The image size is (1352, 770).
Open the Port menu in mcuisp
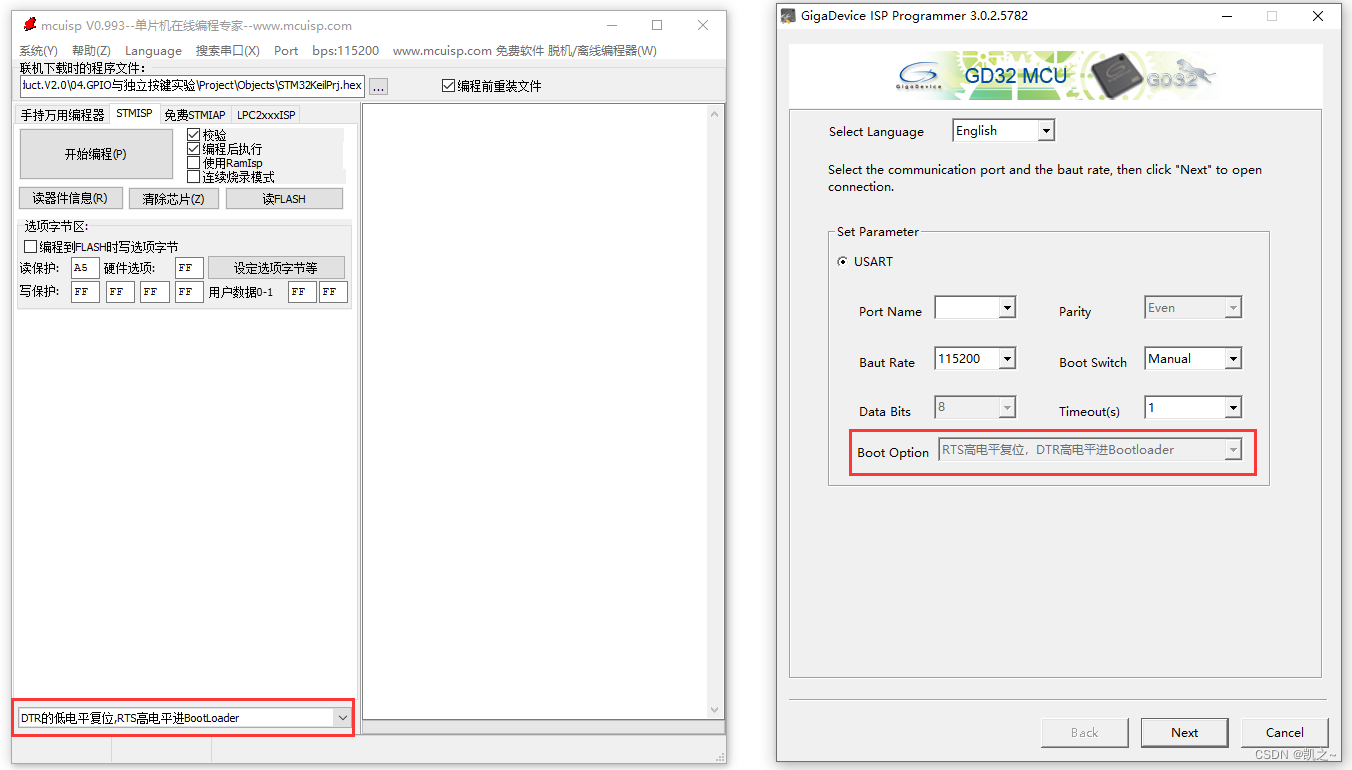[x=286, y=51]
